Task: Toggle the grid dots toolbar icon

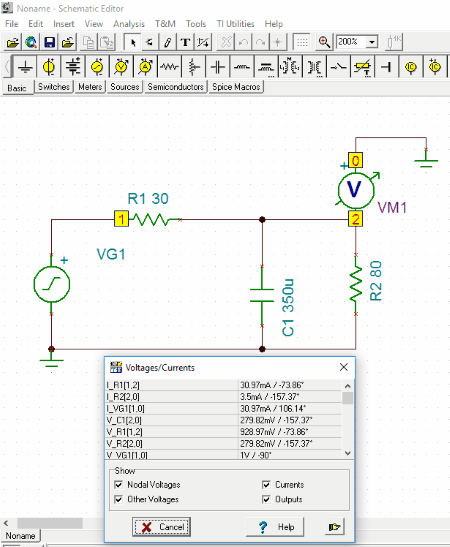Action: pyautogui.click(x=302, y=43)
